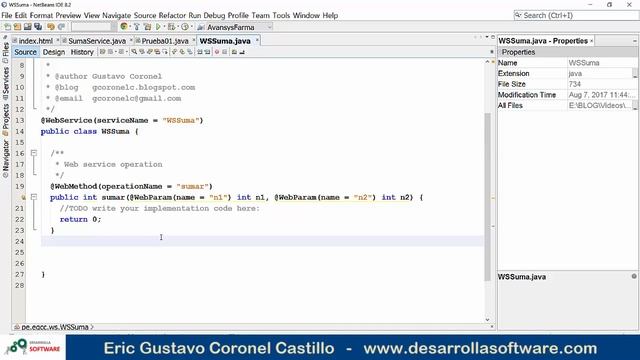Image resolution: width=640 pixels, height=360 pixels.
Task: Click the Uncomment lines icon
Action: click(242, 52)
